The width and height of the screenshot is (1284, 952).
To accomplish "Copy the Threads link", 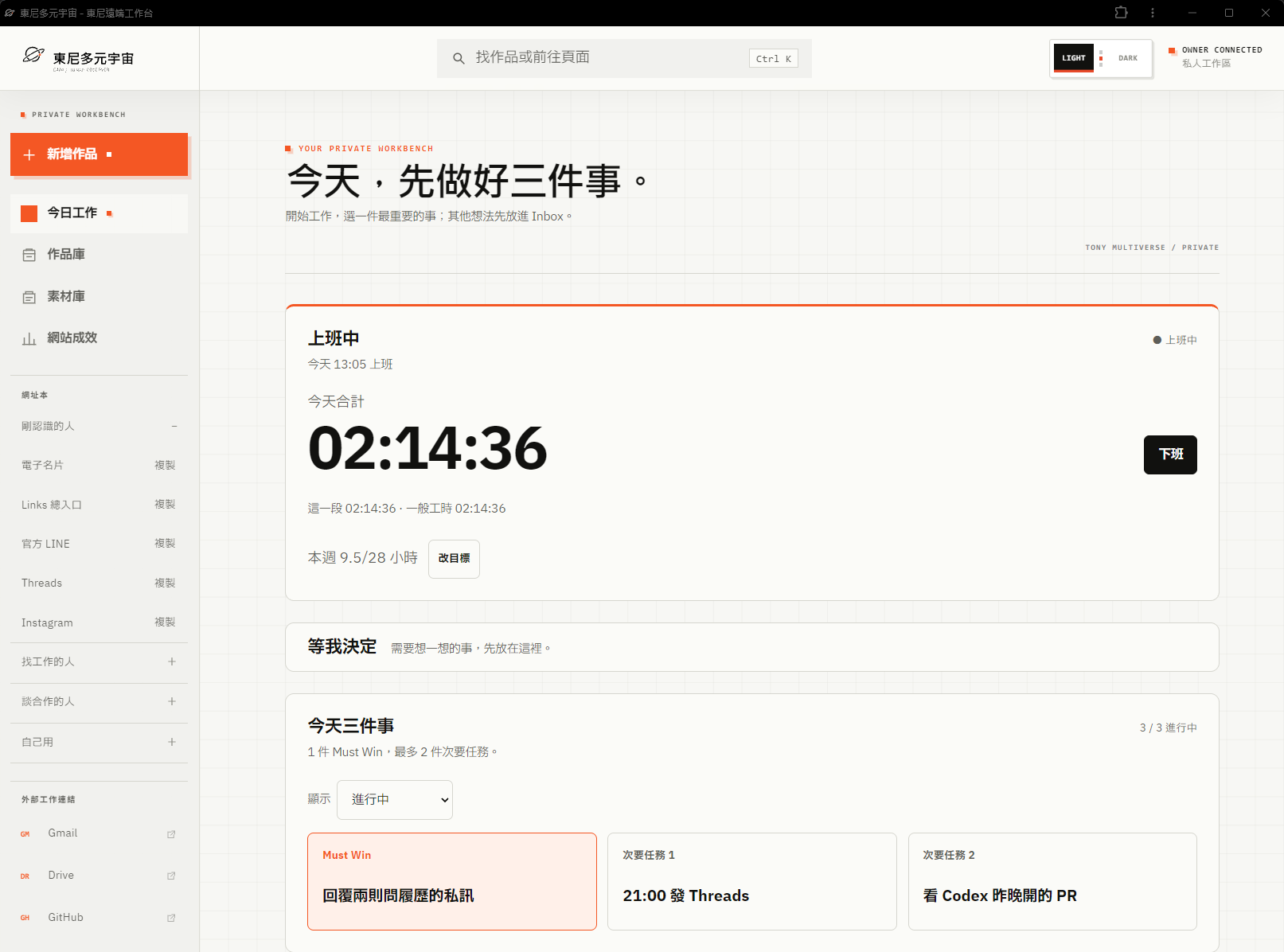I will (x=165, y=583).
